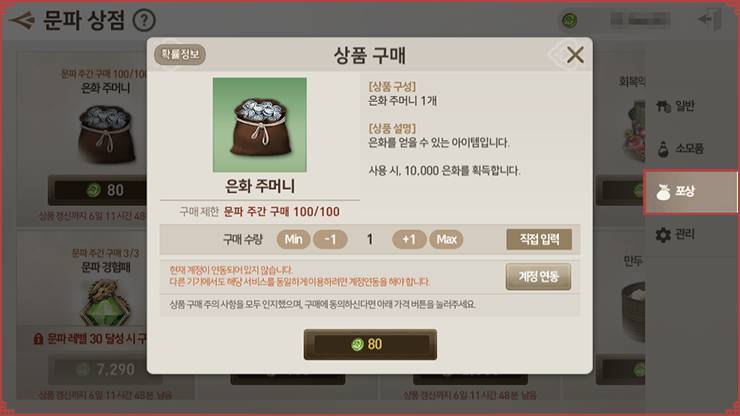
Task: Open the 확률정보 probability info badge
Action: coord(180,54)
